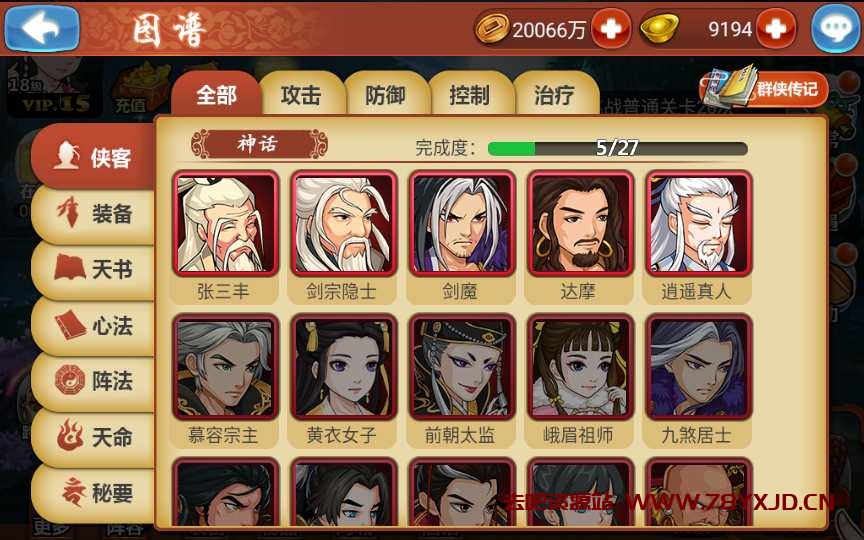Select 侠客 category in sidebar

pos(93,157)
